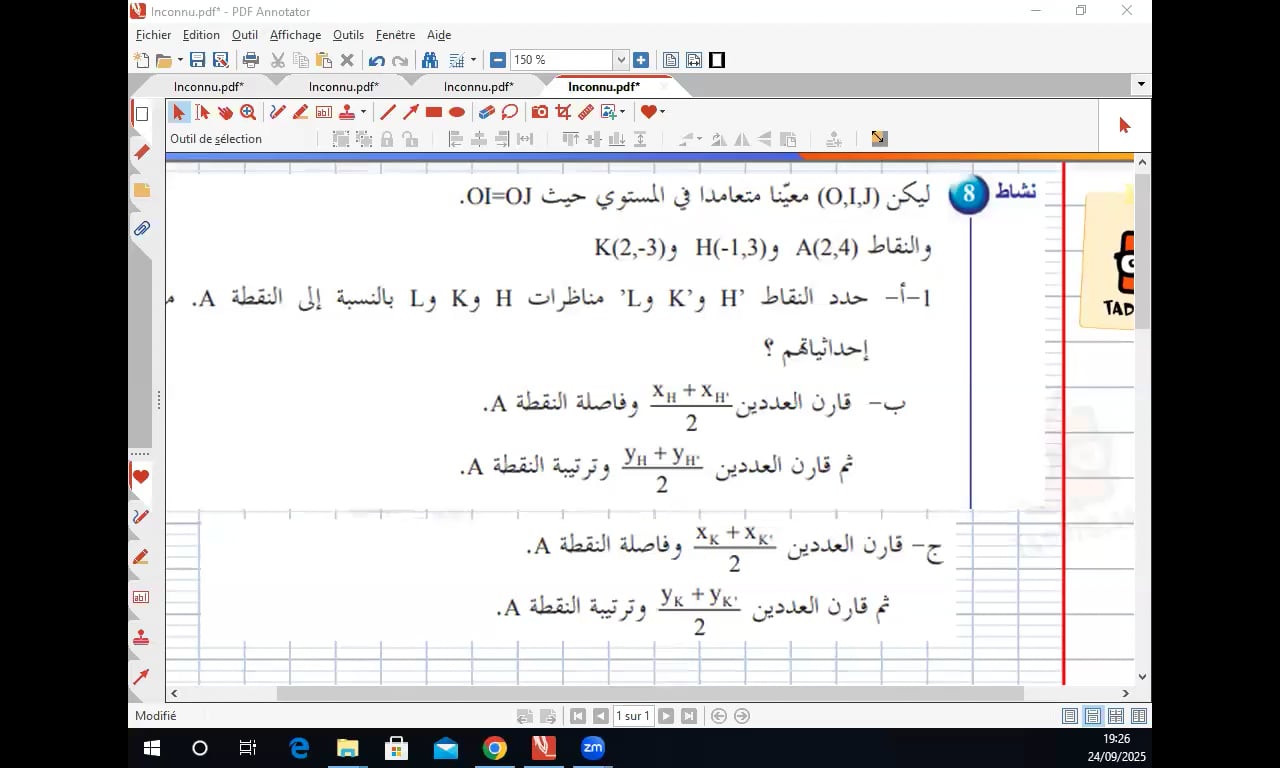Select the ruler Measure tool
Viewport: 1280px width, 768px height.
tap(586, 112)
